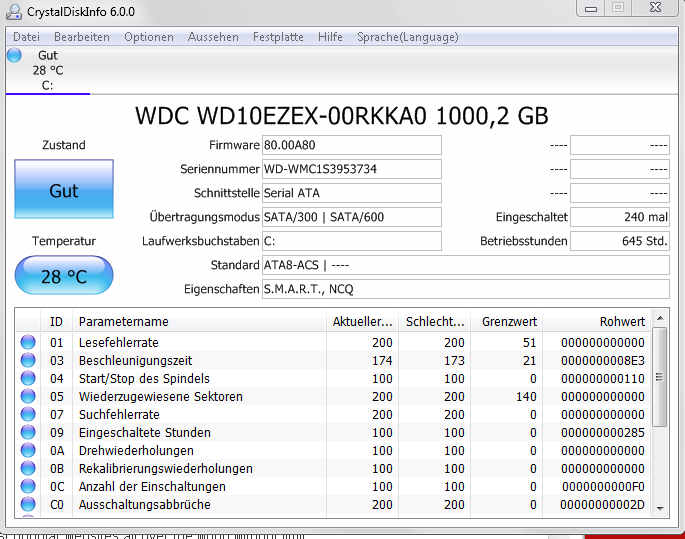Click status orb of row 03 Beschleunigungszeit
Image resolution: width=685 pixels, height=539 pixels.
[x=28, y=360]
